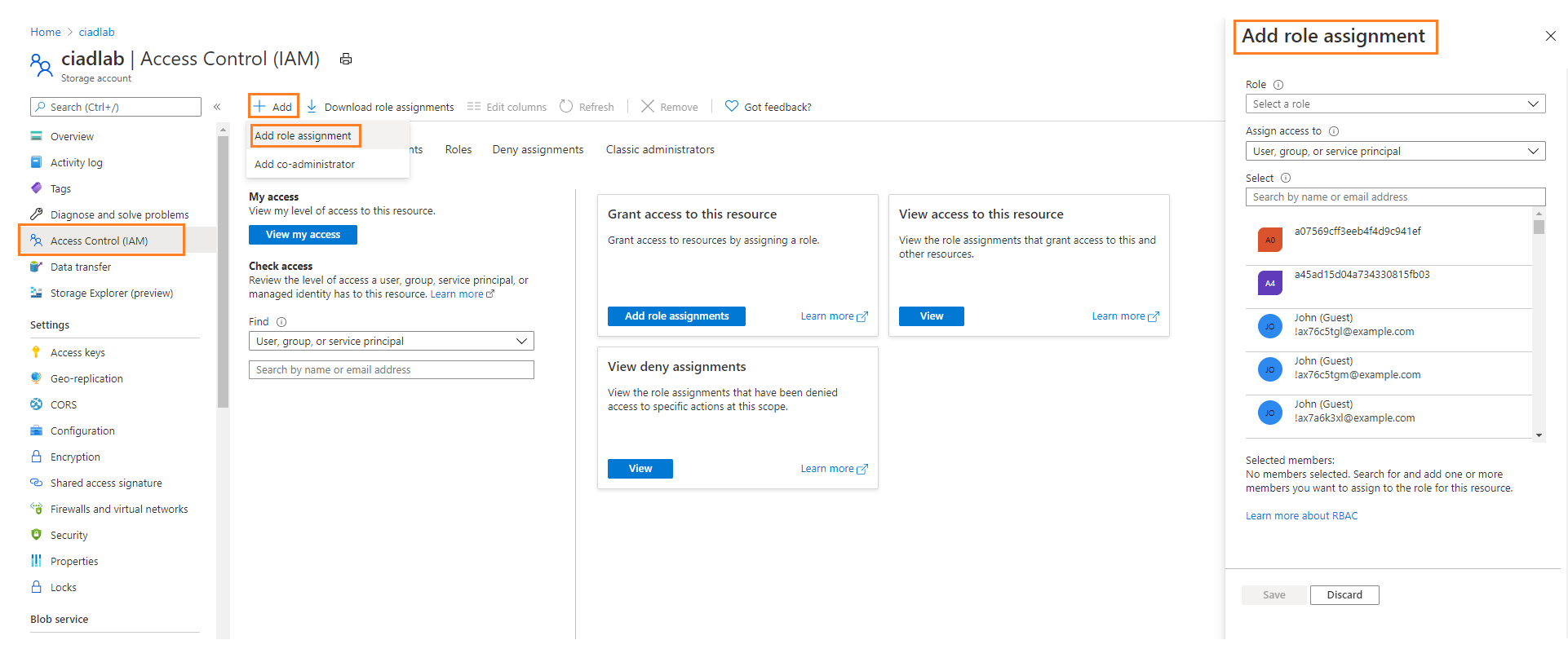Switch to the Deny assignments tab
Image resolution: width=1568 pixels, height=649 pixels.
click(538, 150)
